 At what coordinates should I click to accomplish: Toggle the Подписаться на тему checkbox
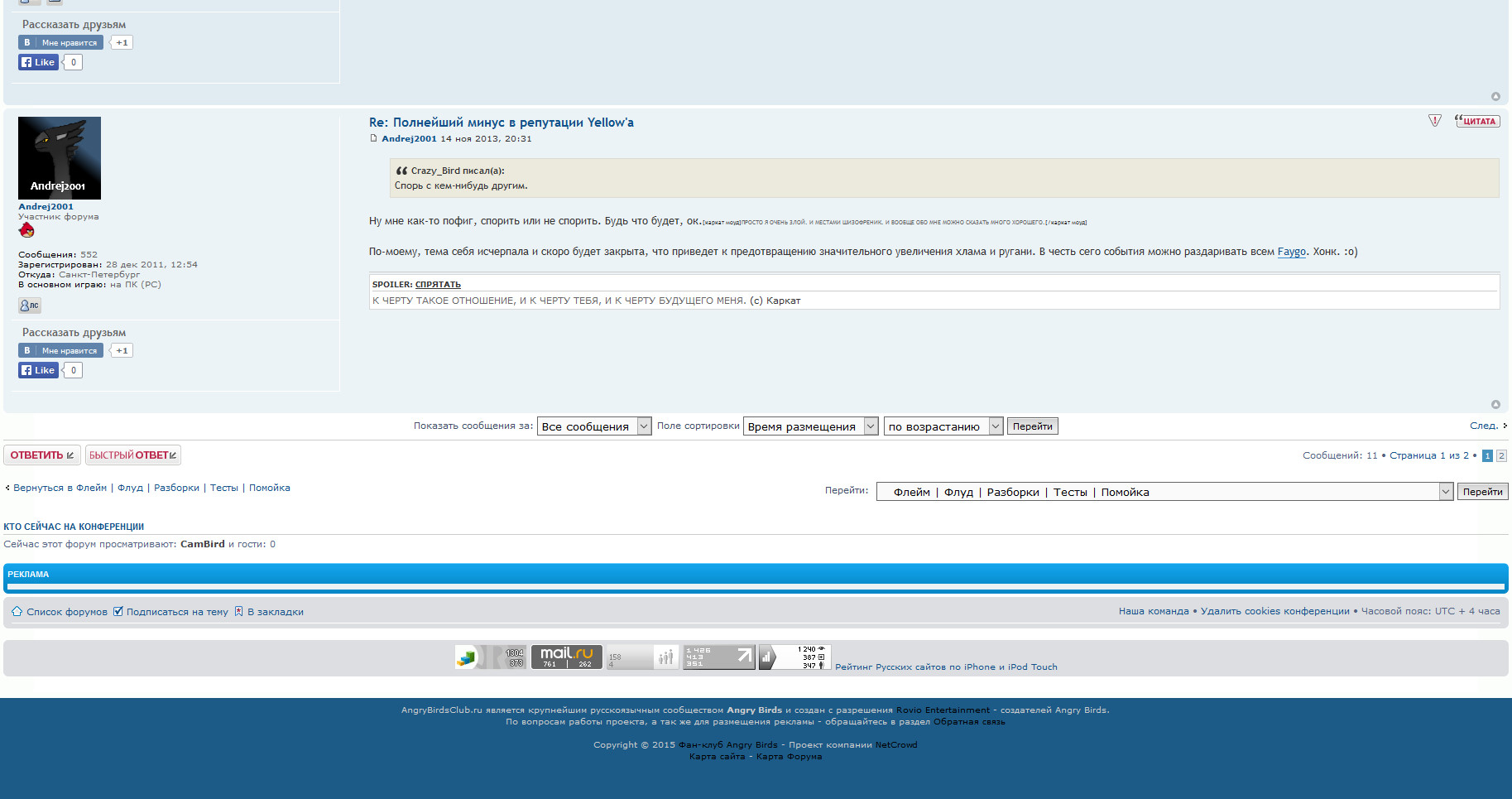(x=118, y=611)
